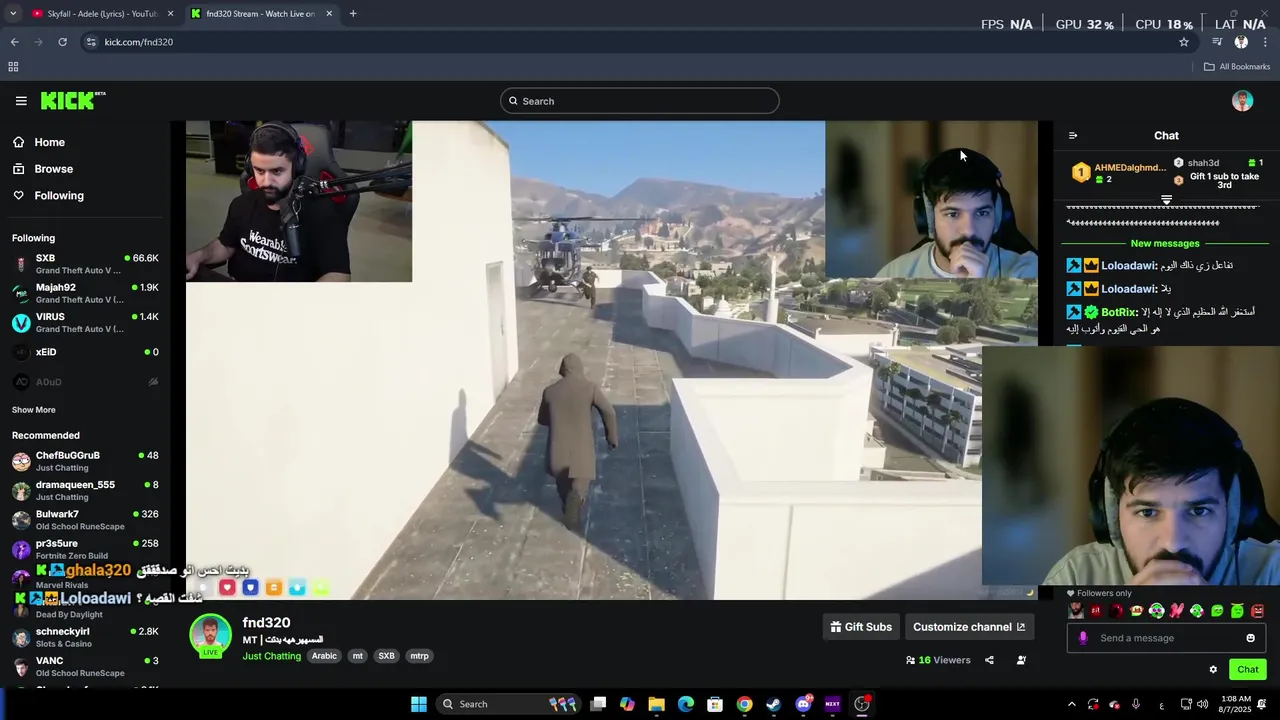Select the fnd320 Stream browser tab
The width and height of the screenshot is (1280, 720).
[x=261, y=14]
